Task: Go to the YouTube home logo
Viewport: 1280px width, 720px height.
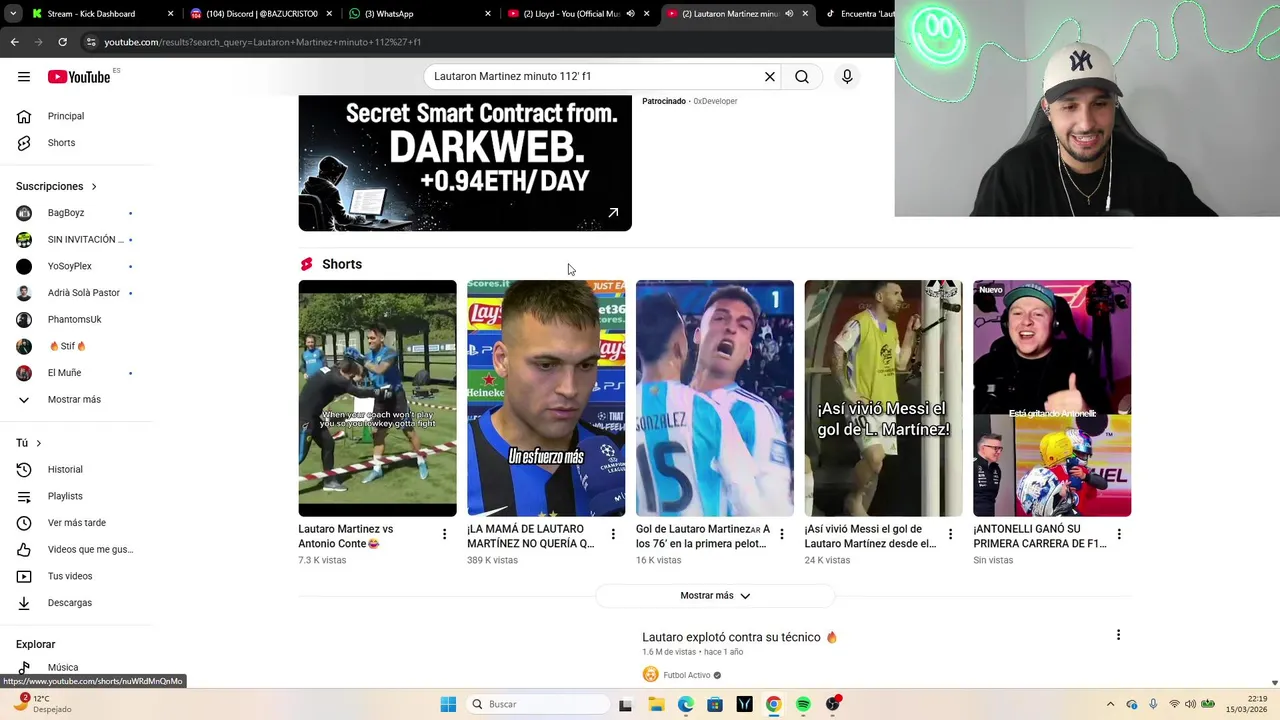Action: (x=79, y=77)
